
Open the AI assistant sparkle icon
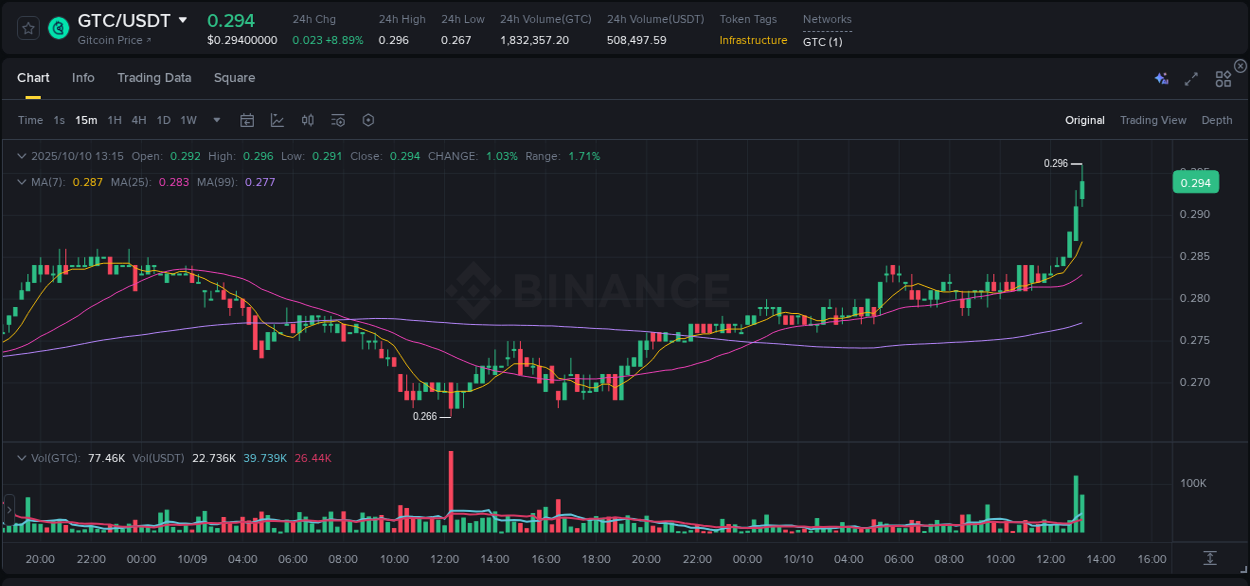click(1161, 78)
